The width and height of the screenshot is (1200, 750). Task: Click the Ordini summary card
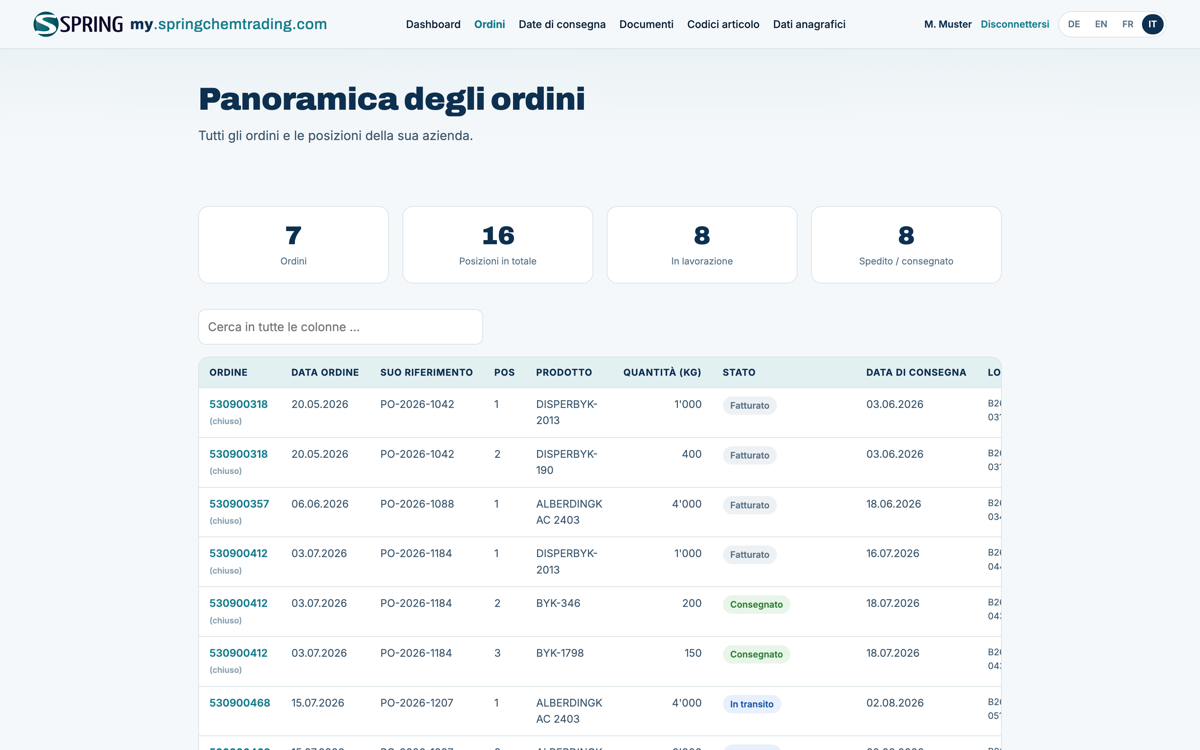[x=293, y=245]
